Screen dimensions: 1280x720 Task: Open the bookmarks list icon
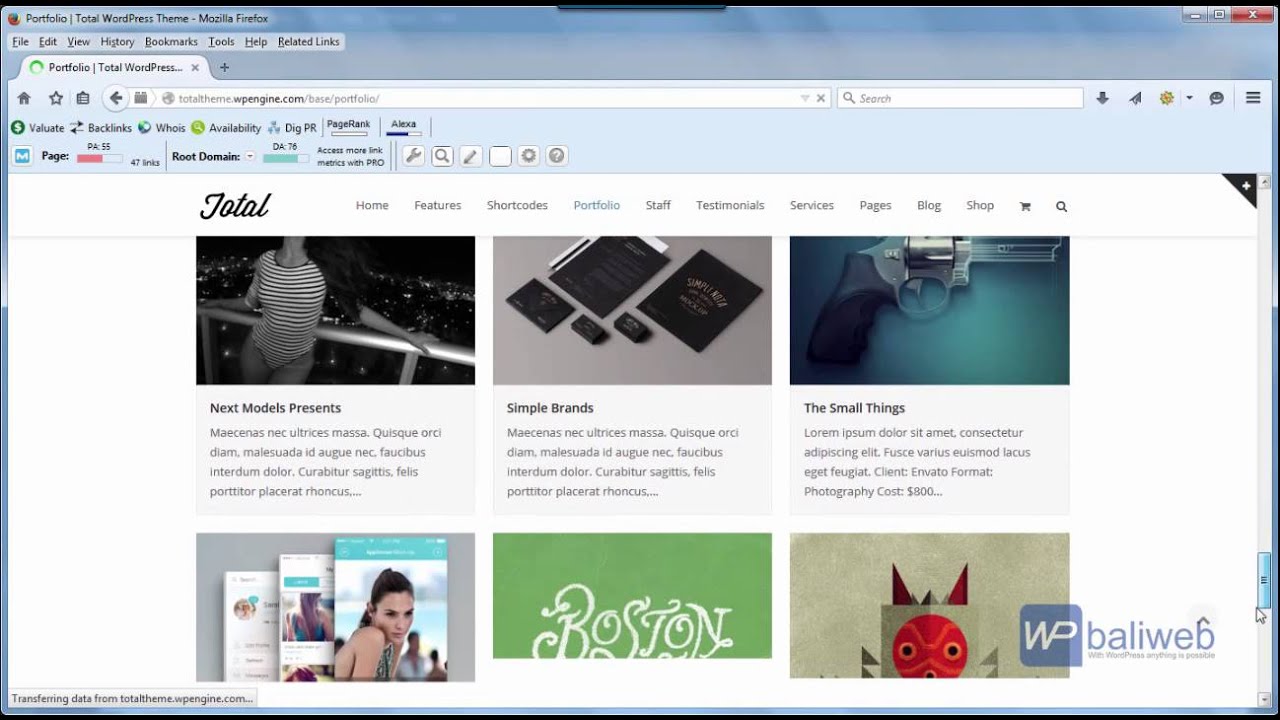[x=83, y=98]
